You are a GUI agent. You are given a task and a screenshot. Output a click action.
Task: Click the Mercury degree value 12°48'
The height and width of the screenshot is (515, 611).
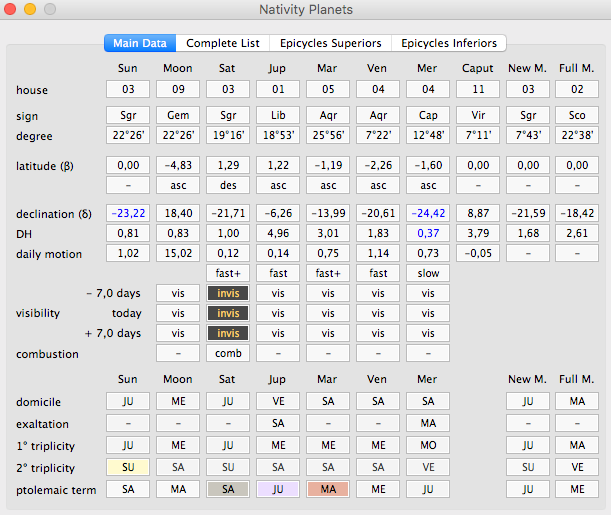click(x=428, y=135)
